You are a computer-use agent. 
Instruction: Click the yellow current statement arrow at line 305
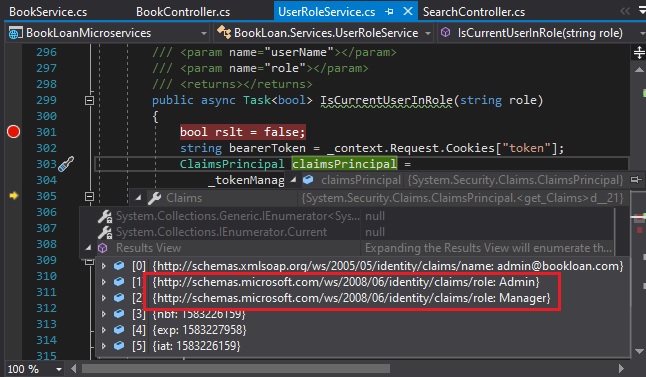tap(14, 195)
